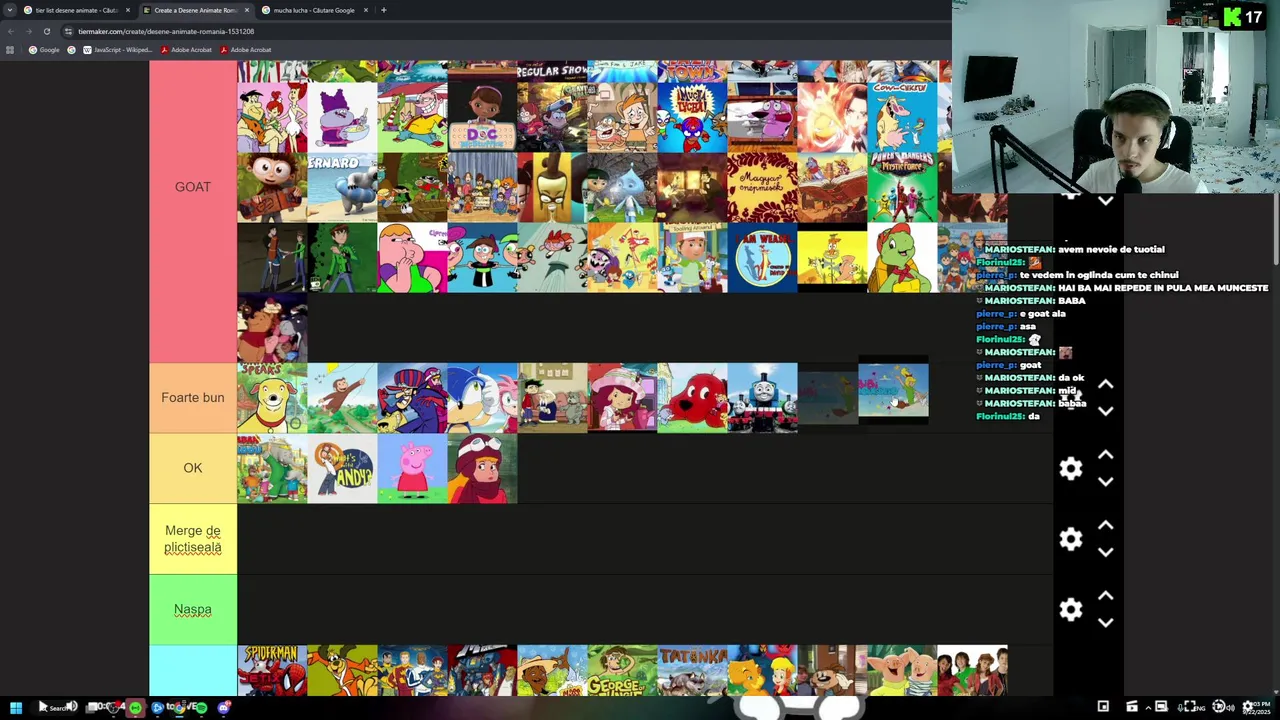Move Foarte bun tier row up

[1105, 384]
